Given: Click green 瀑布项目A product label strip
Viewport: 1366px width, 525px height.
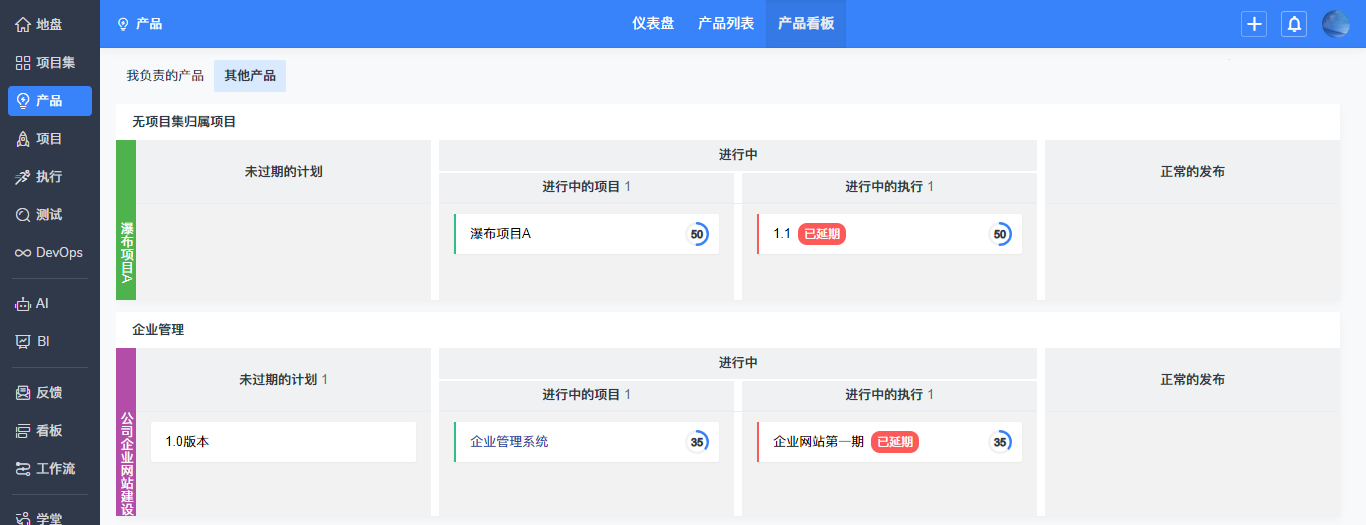Looking at the screenshot, I should pos(126,220).
